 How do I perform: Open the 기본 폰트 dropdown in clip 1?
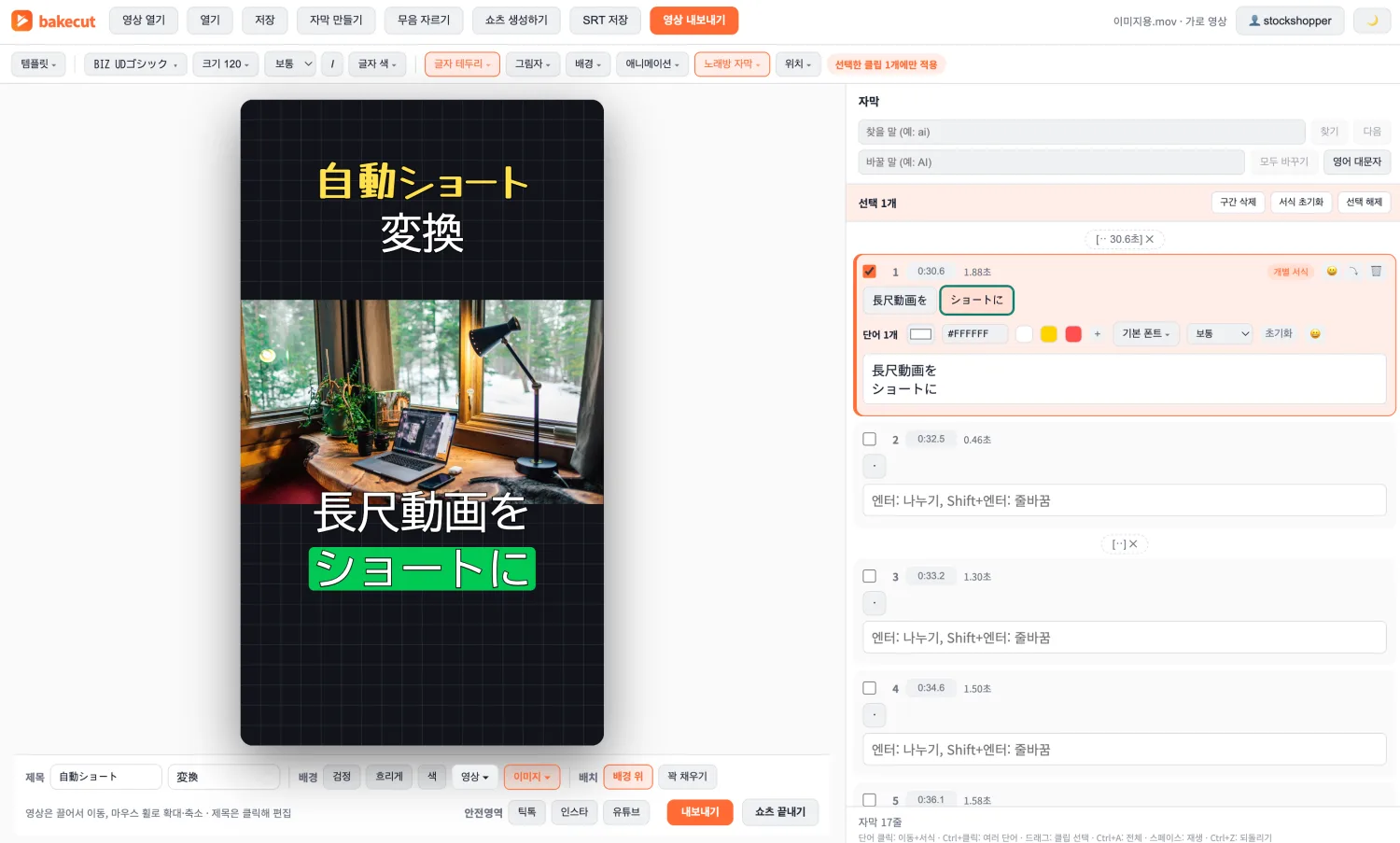coord(1146,334)
